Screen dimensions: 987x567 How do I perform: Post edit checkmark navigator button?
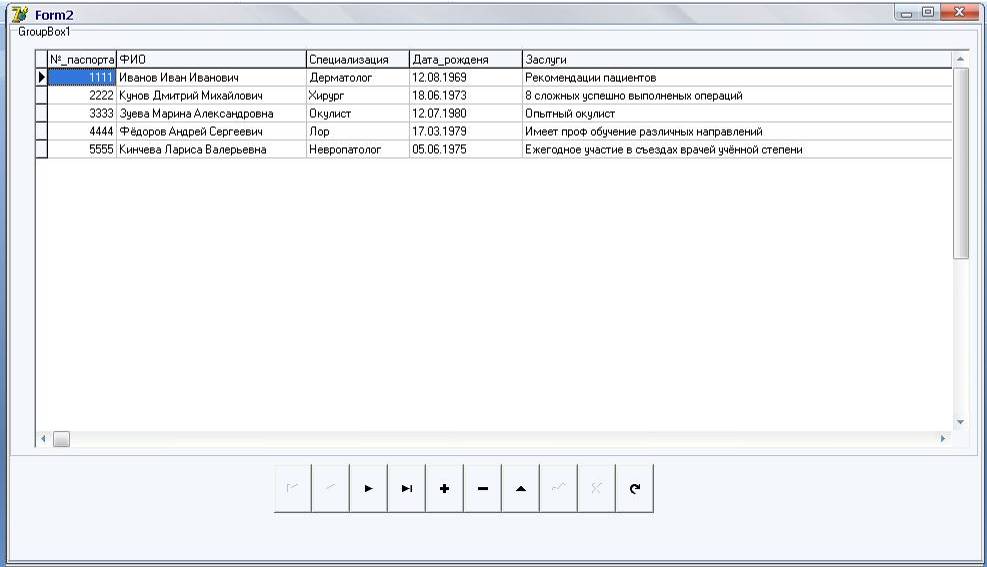click(558, 488)
